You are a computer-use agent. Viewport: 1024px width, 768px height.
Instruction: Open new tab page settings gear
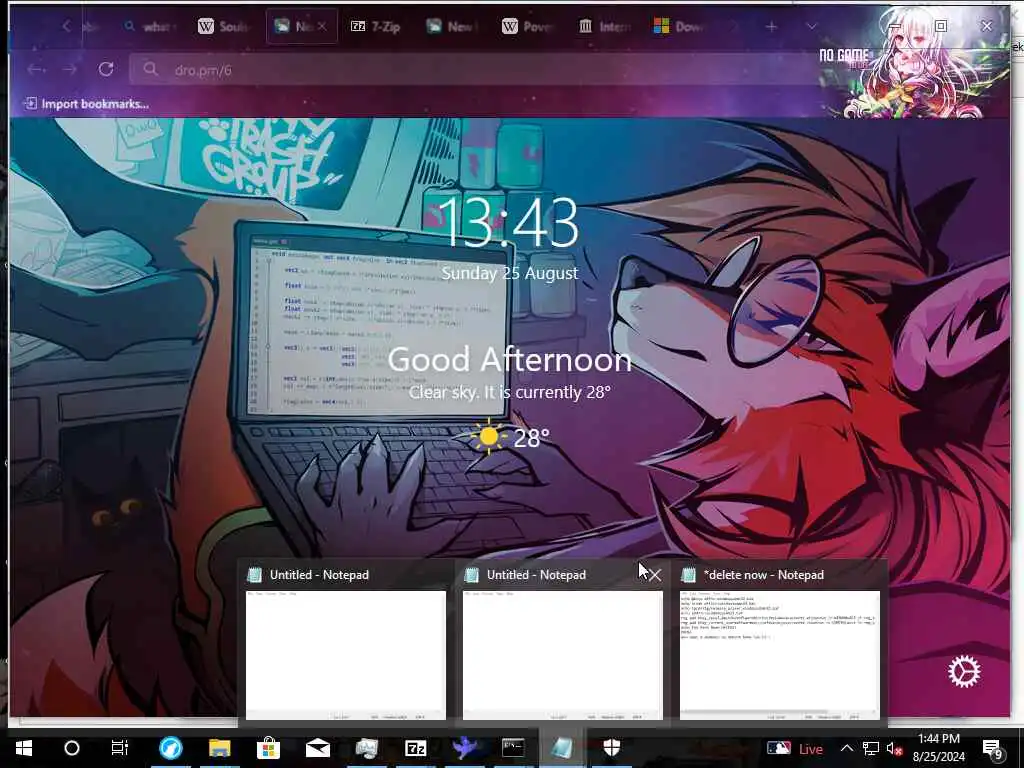[x=964, y=672]
